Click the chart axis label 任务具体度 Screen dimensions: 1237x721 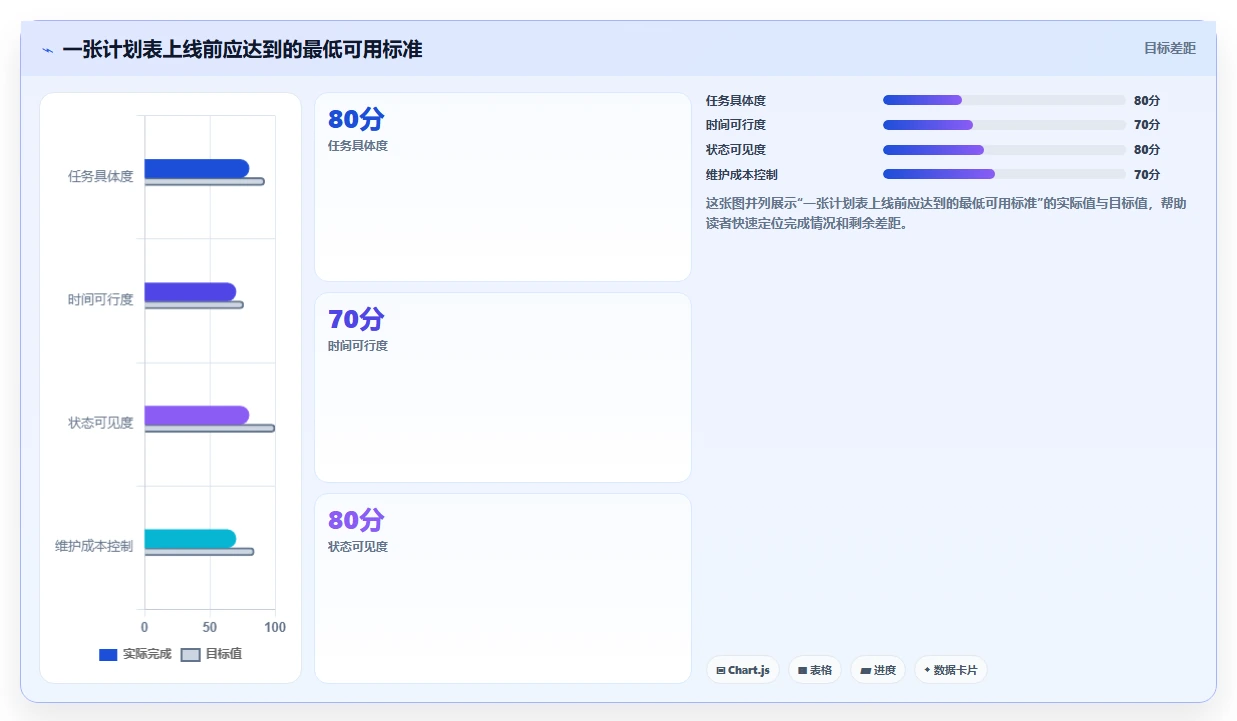[x=100, y=176]
